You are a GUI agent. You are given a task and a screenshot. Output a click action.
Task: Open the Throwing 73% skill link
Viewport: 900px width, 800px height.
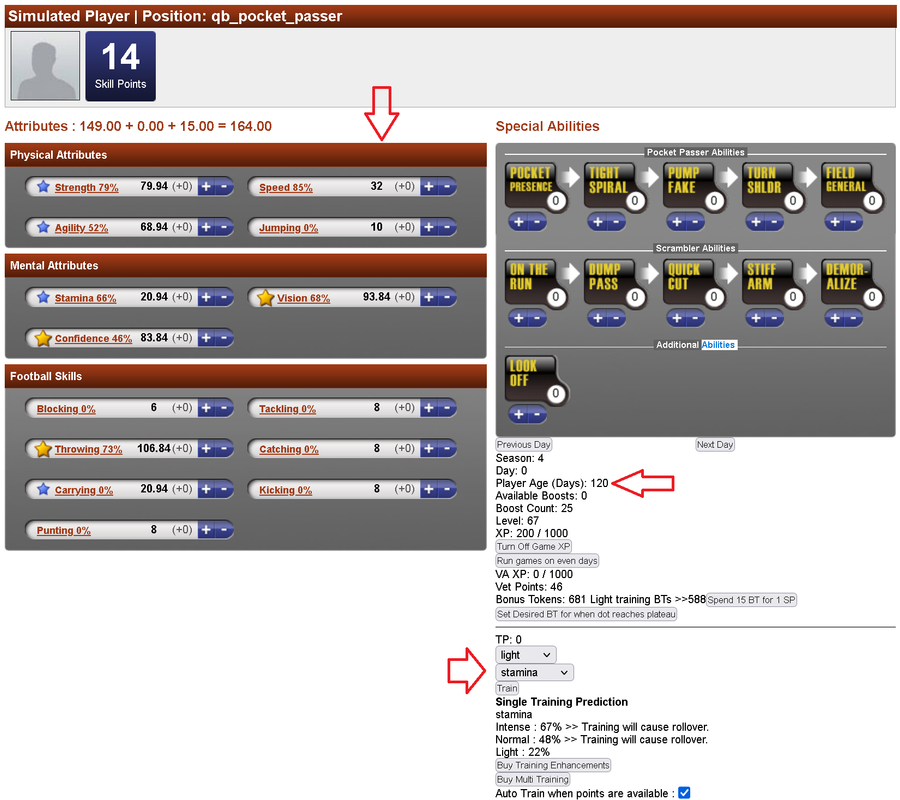[88, 449]
